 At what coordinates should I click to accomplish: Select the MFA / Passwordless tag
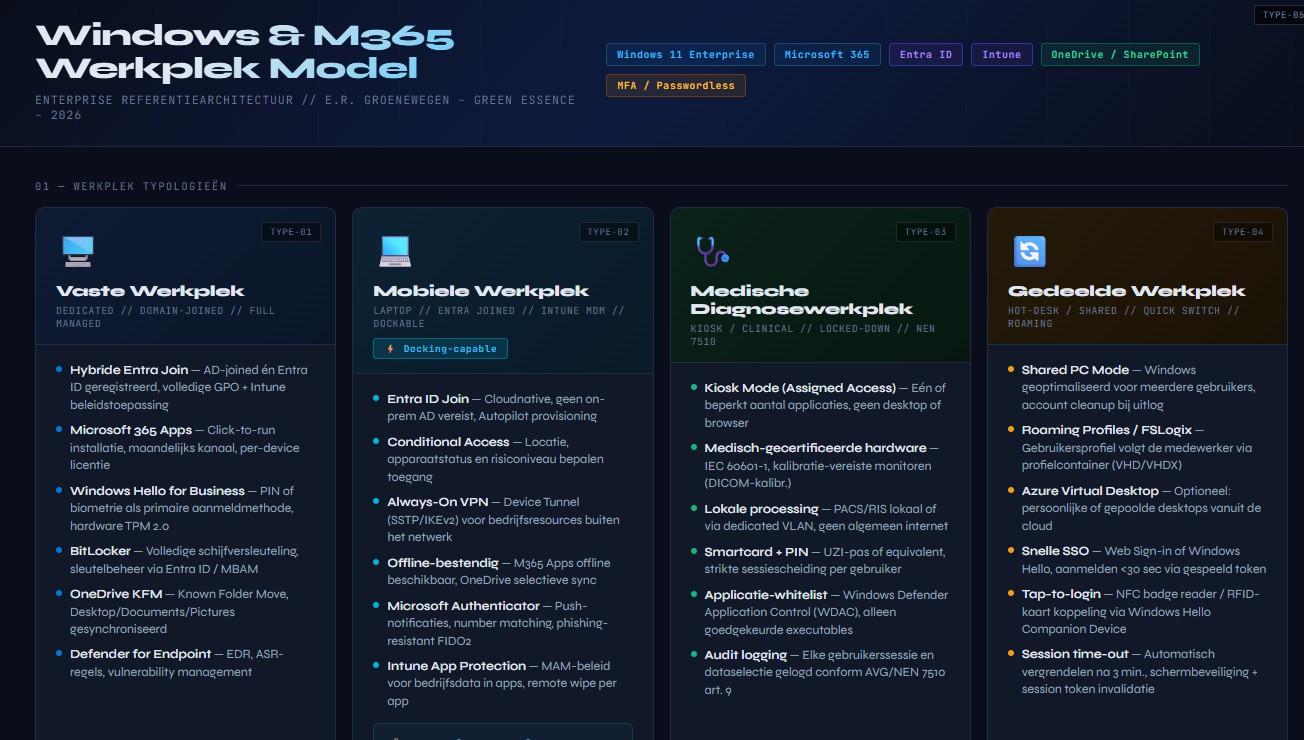[x=675, y=86]
